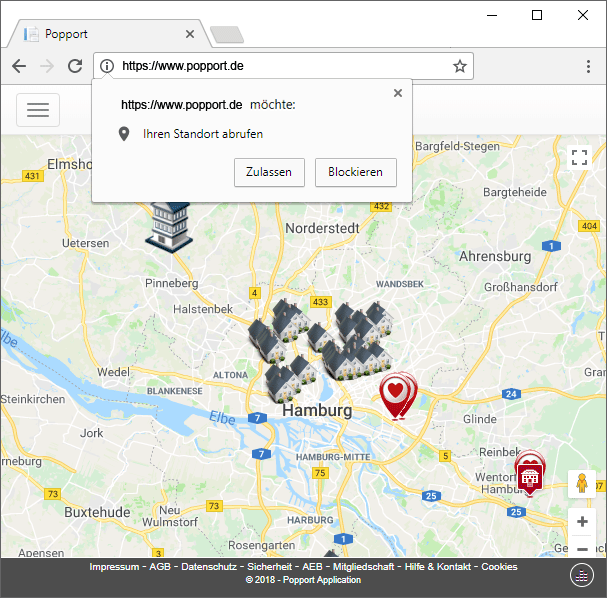The image size is (607, 598).
Task: Close the location permission popup
Action: pos(398,93)
